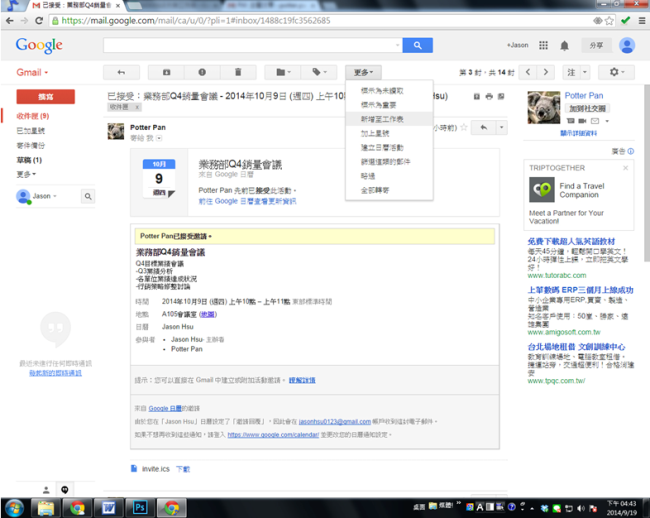Open the 地圖 link for A105 room
The width and height of the screenshot is (650, 518).
208,315
